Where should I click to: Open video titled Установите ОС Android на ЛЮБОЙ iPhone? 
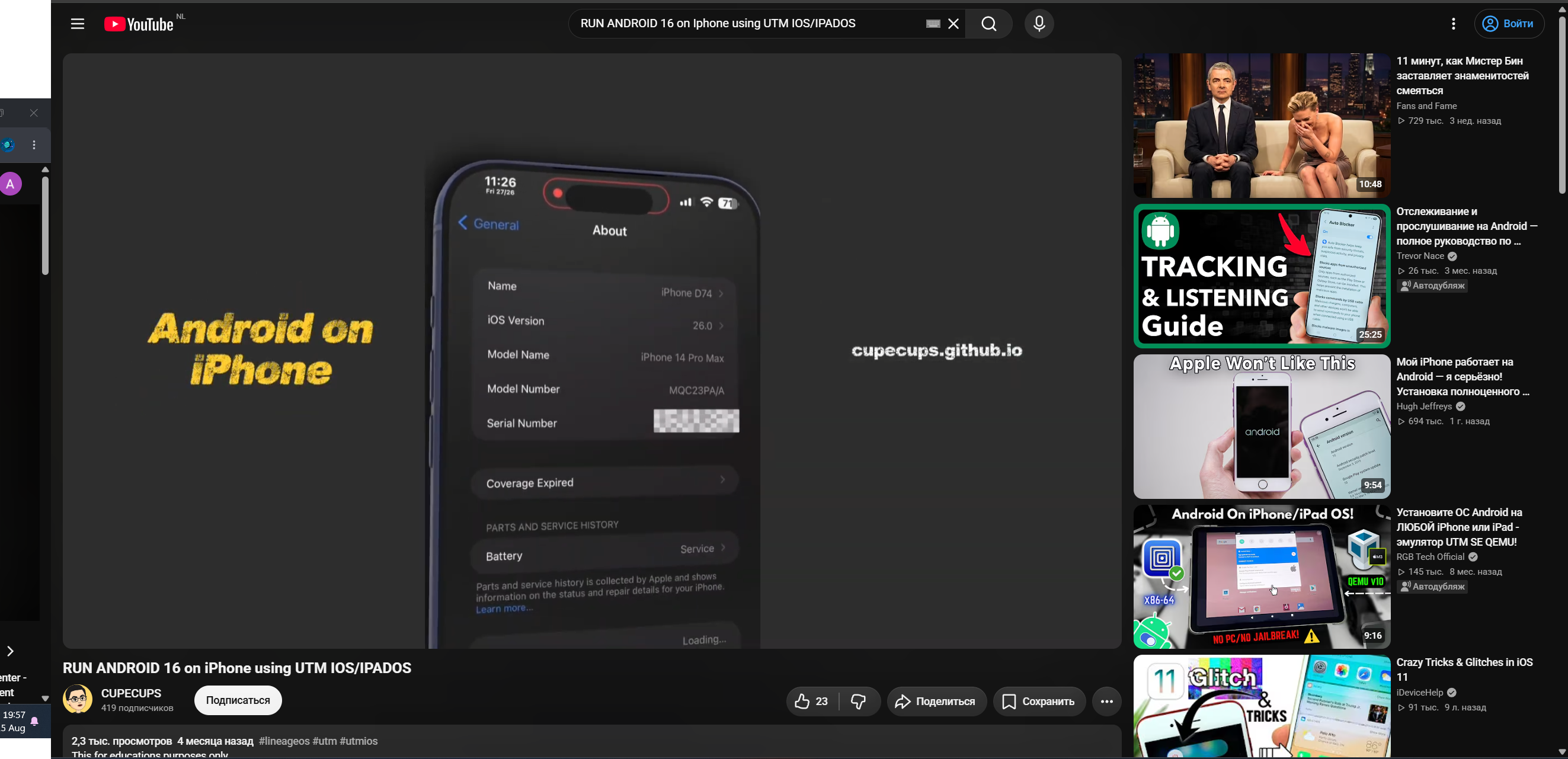pos(1459,527)
